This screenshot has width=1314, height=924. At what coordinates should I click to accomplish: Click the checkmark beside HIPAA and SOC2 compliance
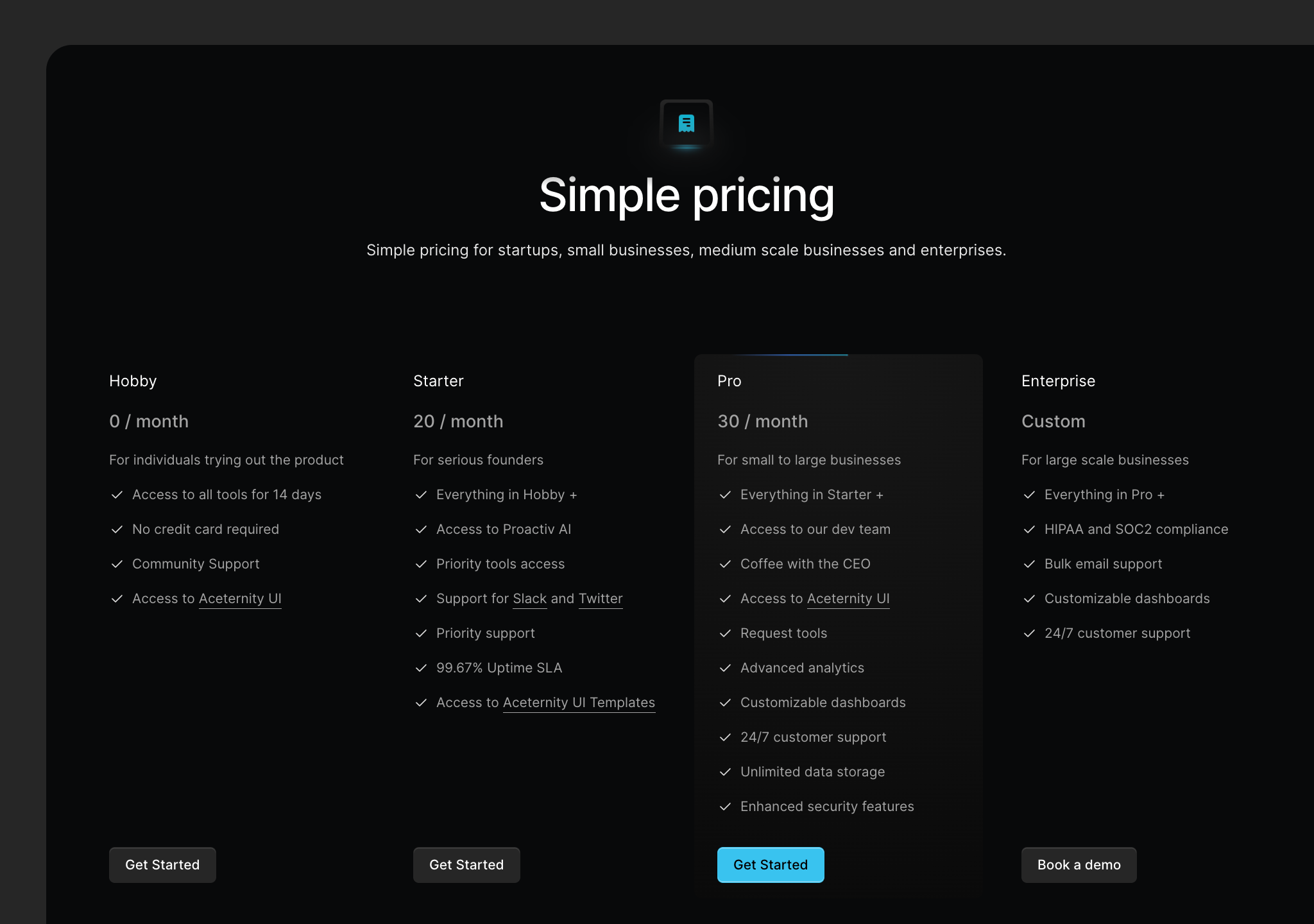(x=1030, y=529)
